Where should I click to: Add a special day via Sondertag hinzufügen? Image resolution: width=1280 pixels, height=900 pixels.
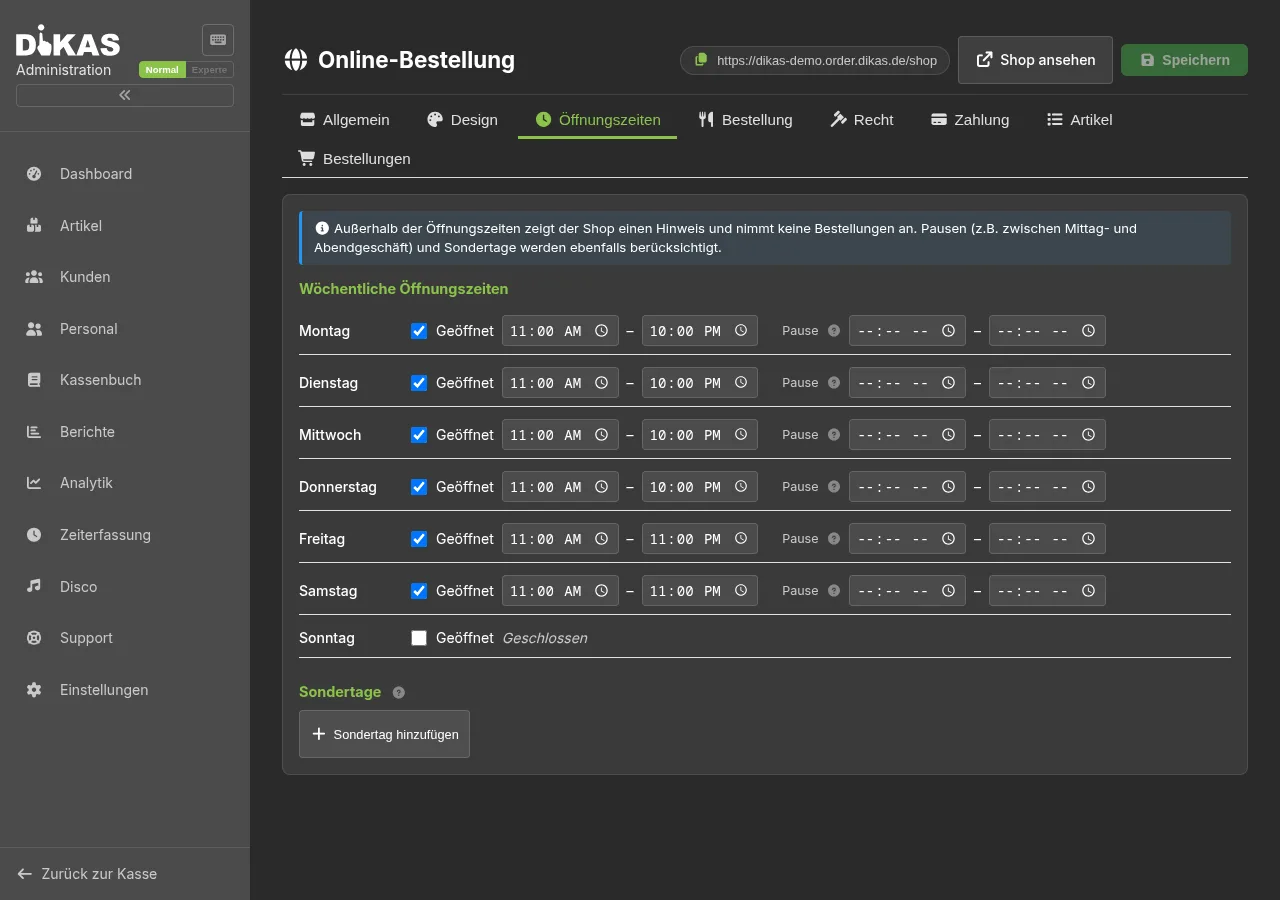(x=384, y=734)
